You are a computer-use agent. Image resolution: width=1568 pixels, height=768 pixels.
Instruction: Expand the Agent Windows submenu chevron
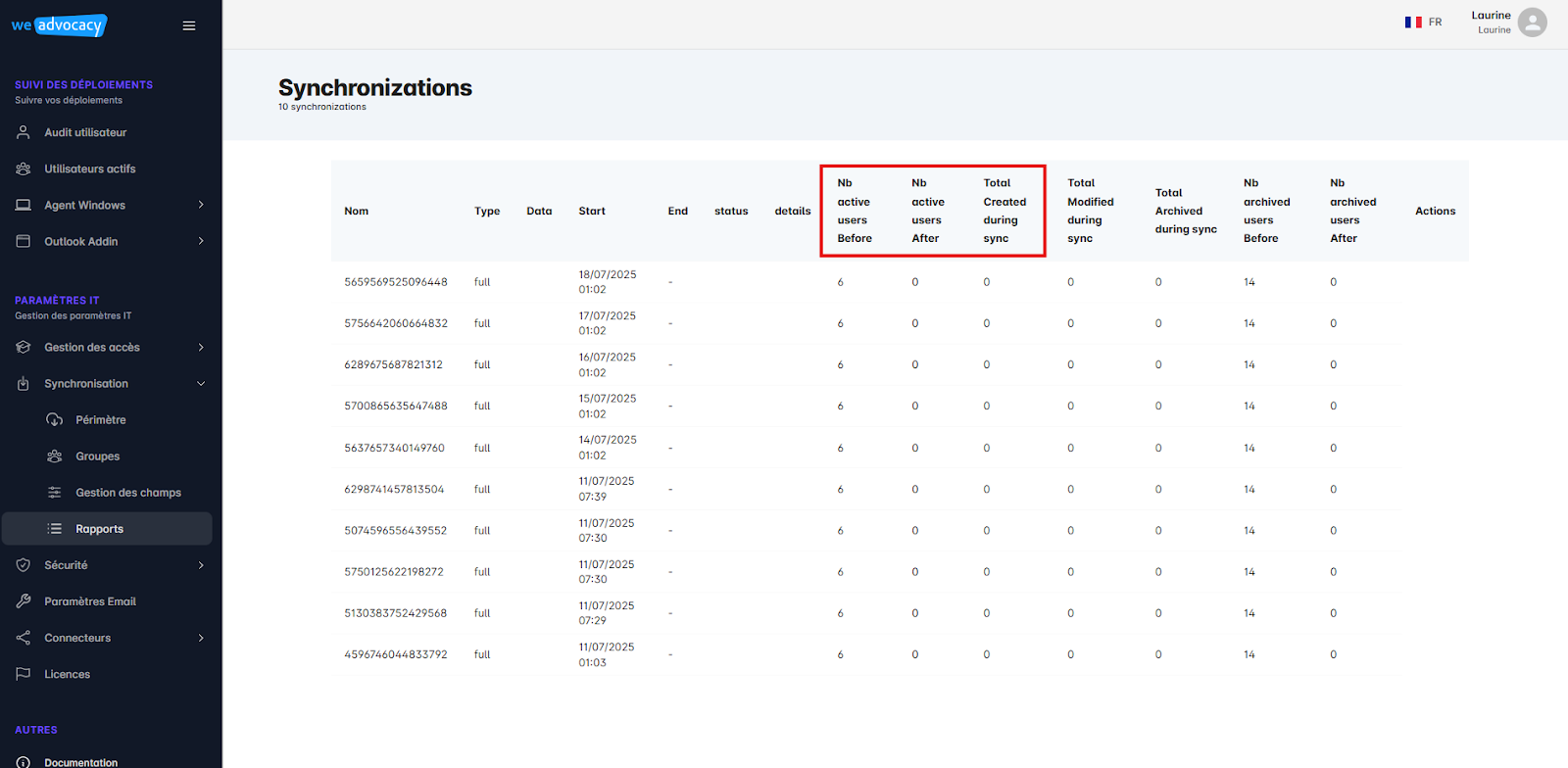201,205
